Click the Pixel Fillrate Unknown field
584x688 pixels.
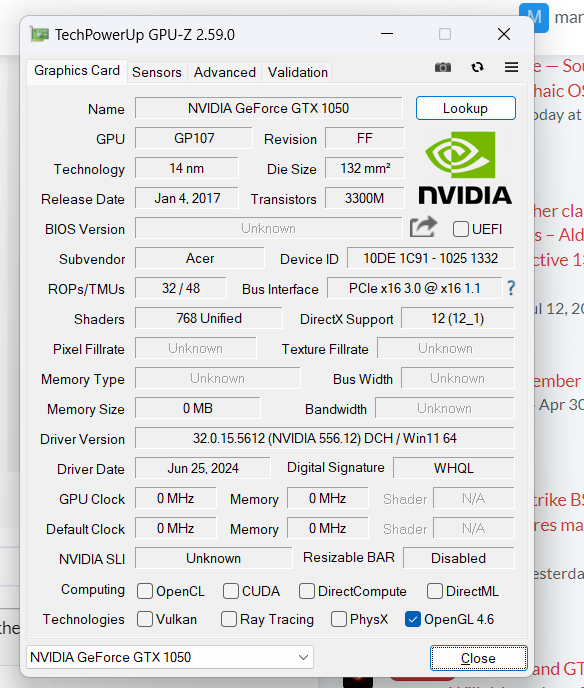[x=196, y=348]
